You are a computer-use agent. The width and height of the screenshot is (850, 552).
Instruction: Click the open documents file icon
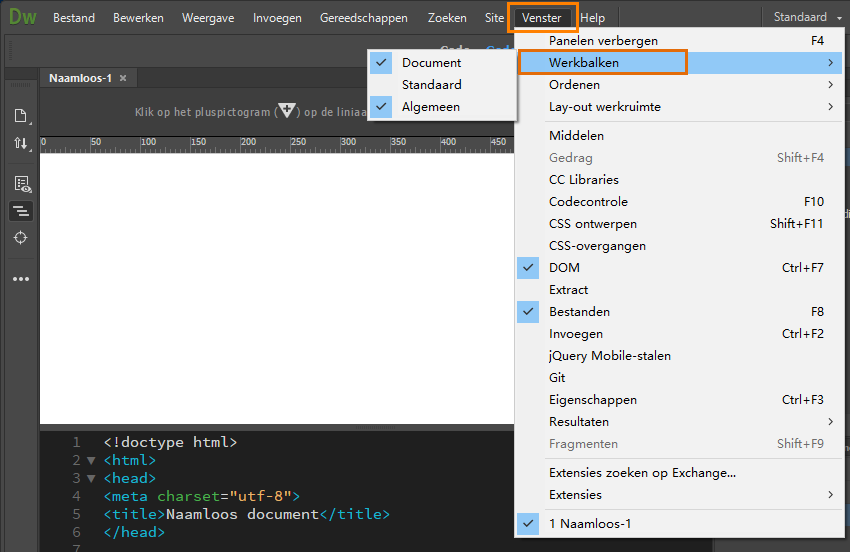tap(20, 115)
